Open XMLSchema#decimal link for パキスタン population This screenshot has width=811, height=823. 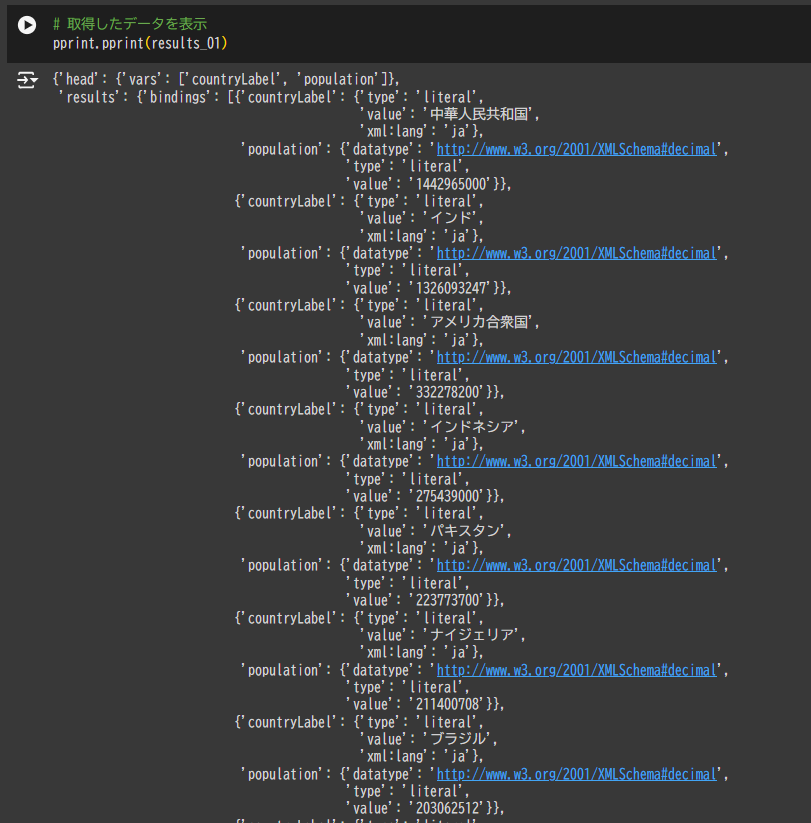click(x=576, y=565)
